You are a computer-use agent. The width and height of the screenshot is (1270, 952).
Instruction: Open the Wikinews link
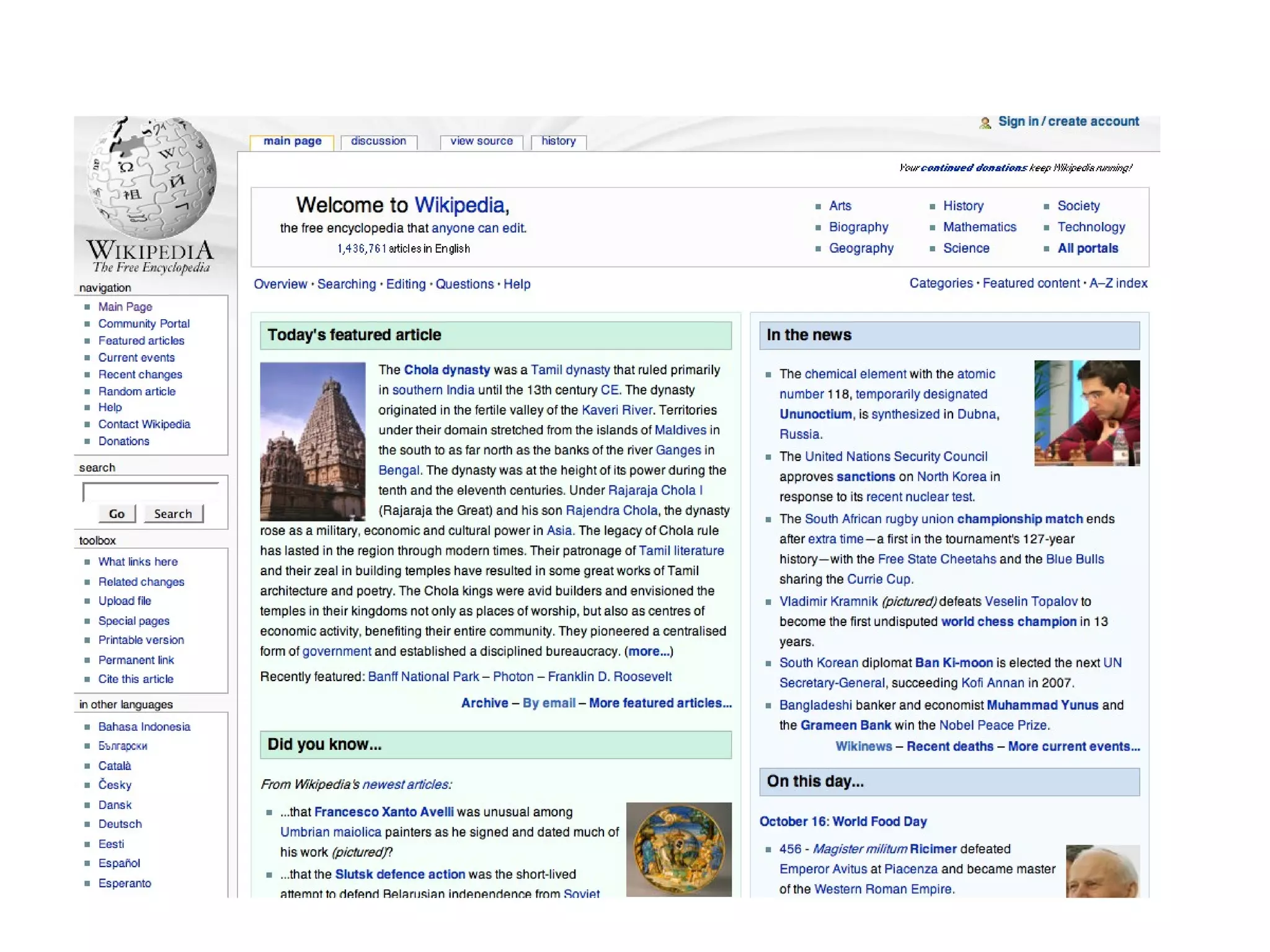(x=863, y=746)
